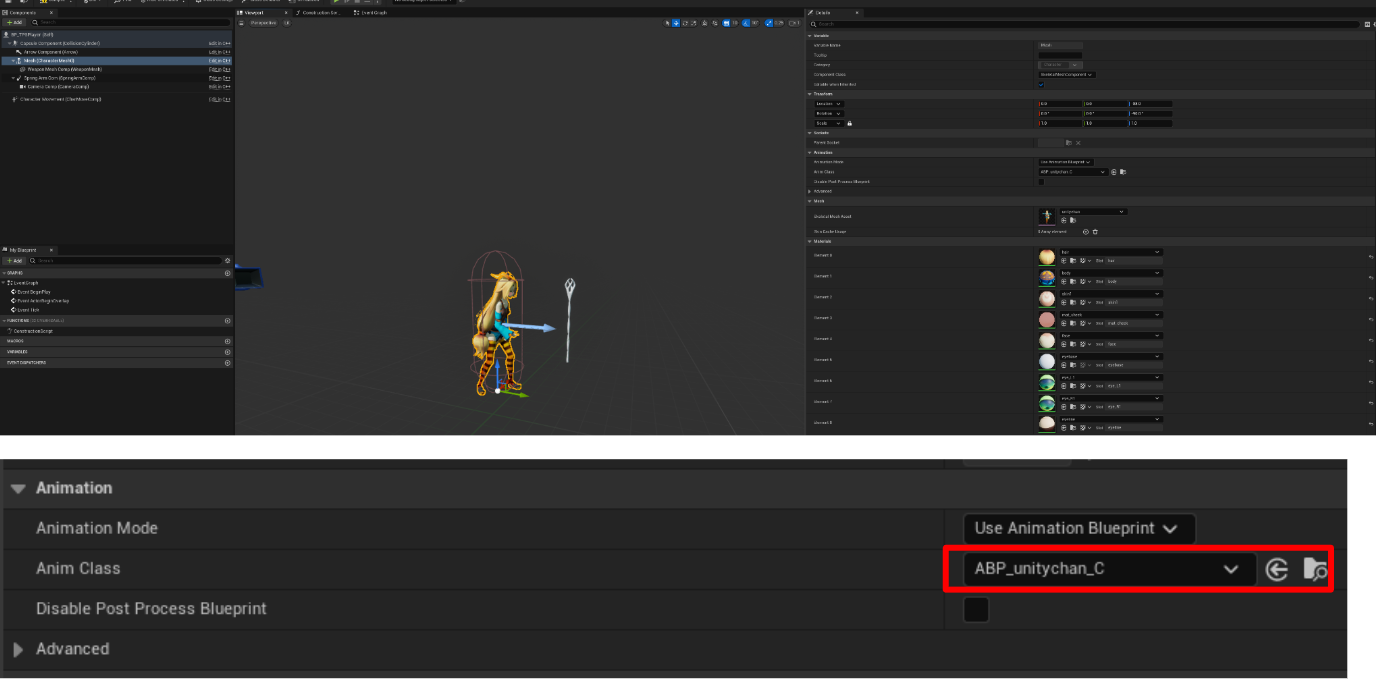Collapse the Transform section in Details
This screenshot has height=700, width=1376.
click(810, 94)
